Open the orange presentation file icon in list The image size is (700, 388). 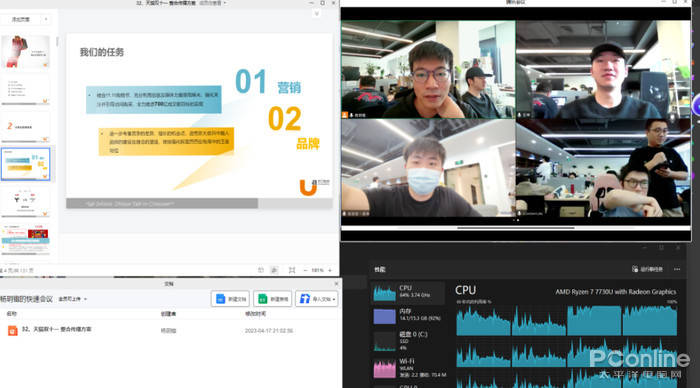pyautogui.click(x=12, y=330)
